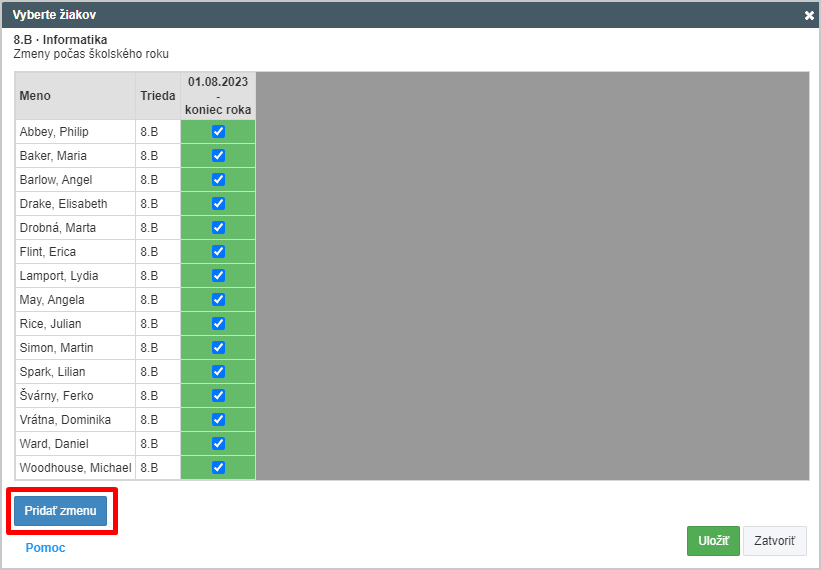This screenshot has height=570, width=821.
Task: Close the Vyberte žiakov dialog with X
Action: coord(809,16)
